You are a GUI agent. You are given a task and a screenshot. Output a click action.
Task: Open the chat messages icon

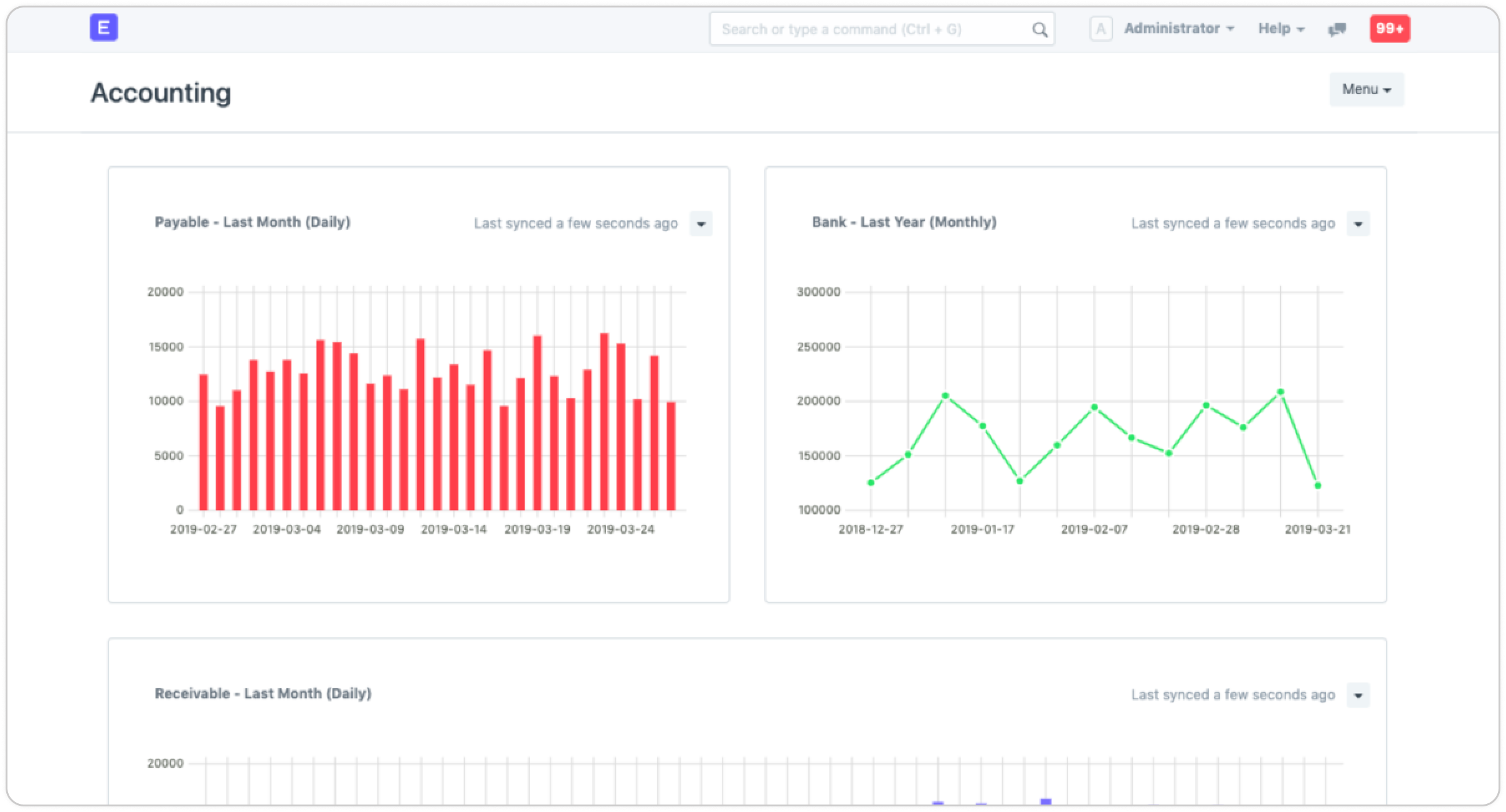pyautogui.click(x=1337, y=29)
